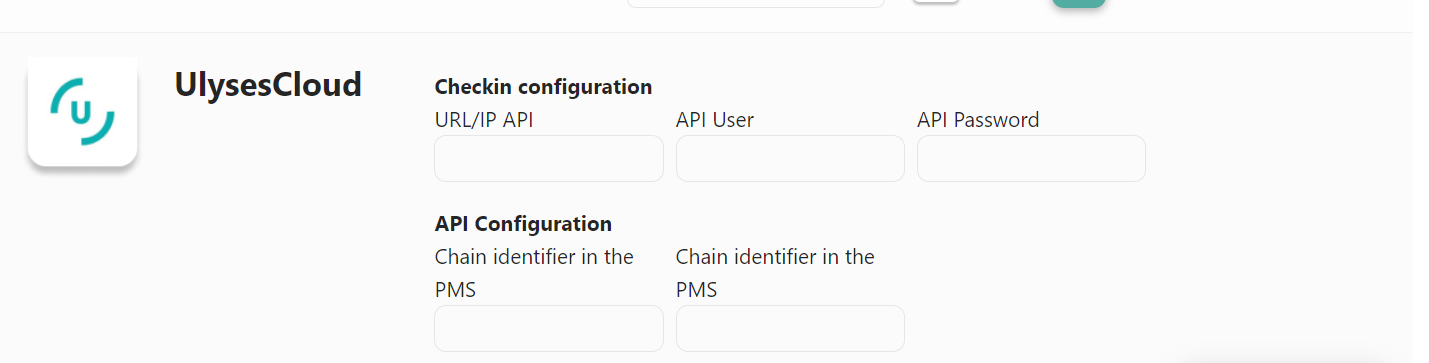
Task: Focus the API Password input field
Action: point(1031,159)
